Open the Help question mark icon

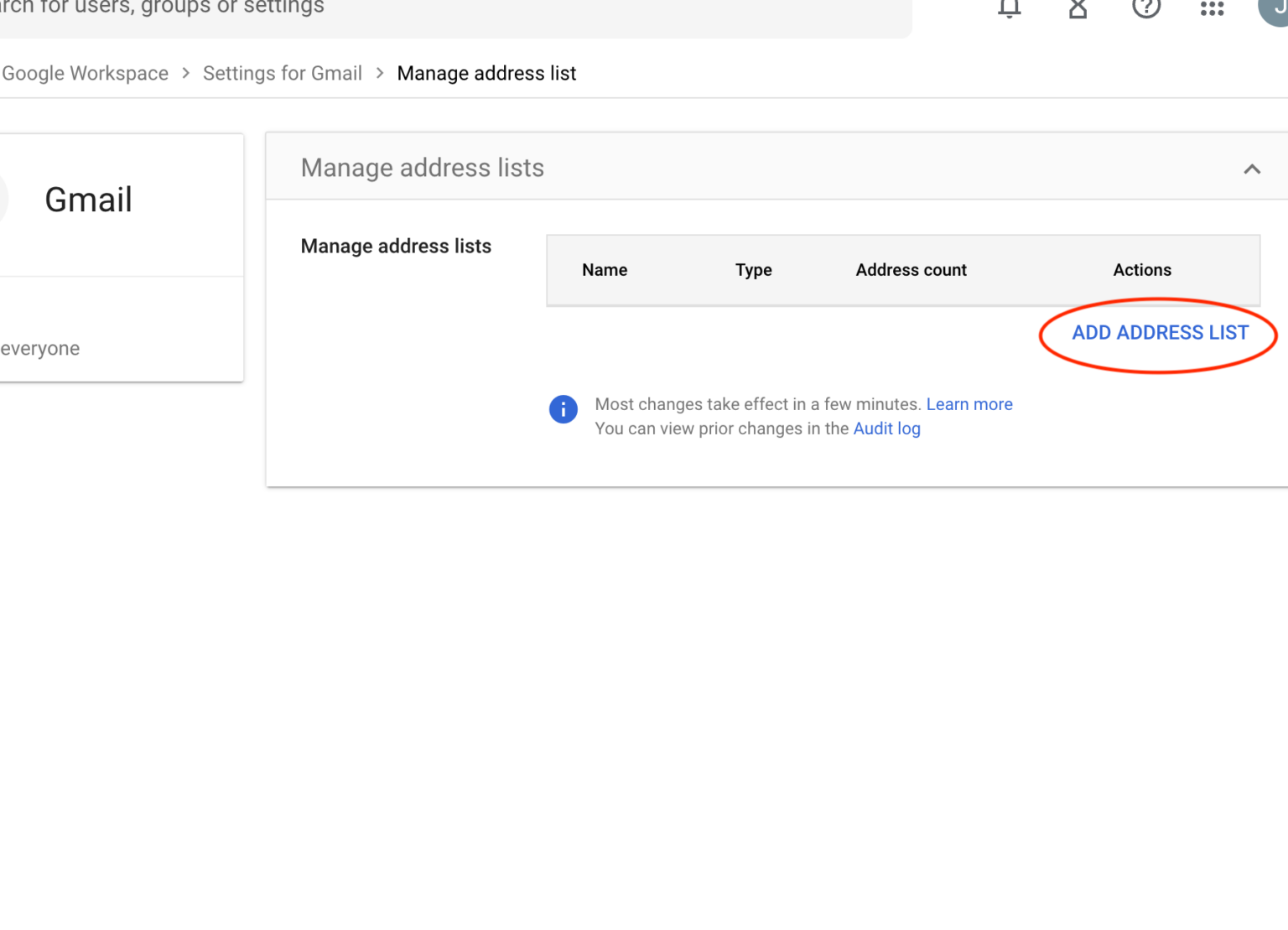point(1146,8)
